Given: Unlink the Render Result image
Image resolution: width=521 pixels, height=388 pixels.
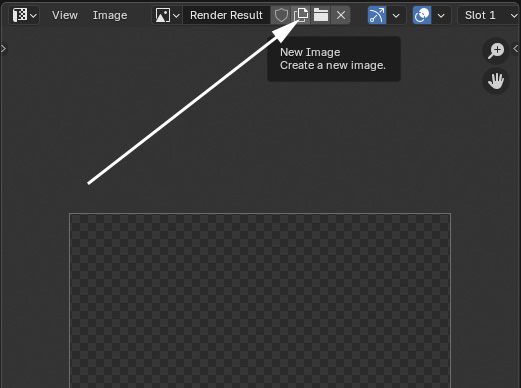Looking at the screenshot, I should pyautogui.click(x=341, y=15).
